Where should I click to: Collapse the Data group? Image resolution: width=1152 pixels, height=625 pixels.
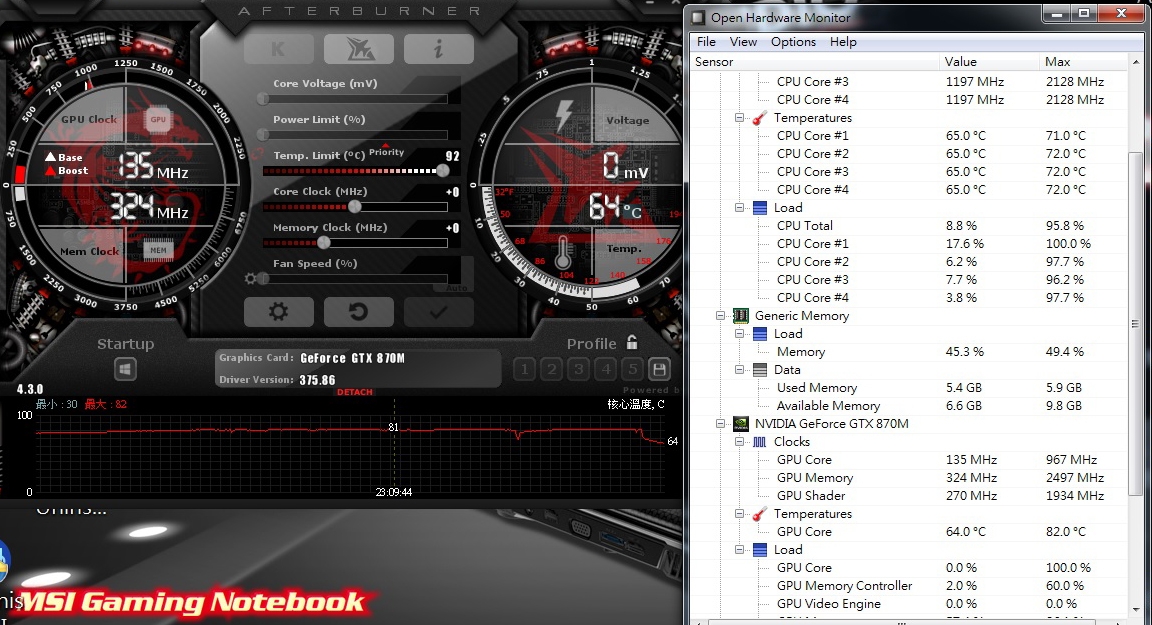(x=739, y=369)
